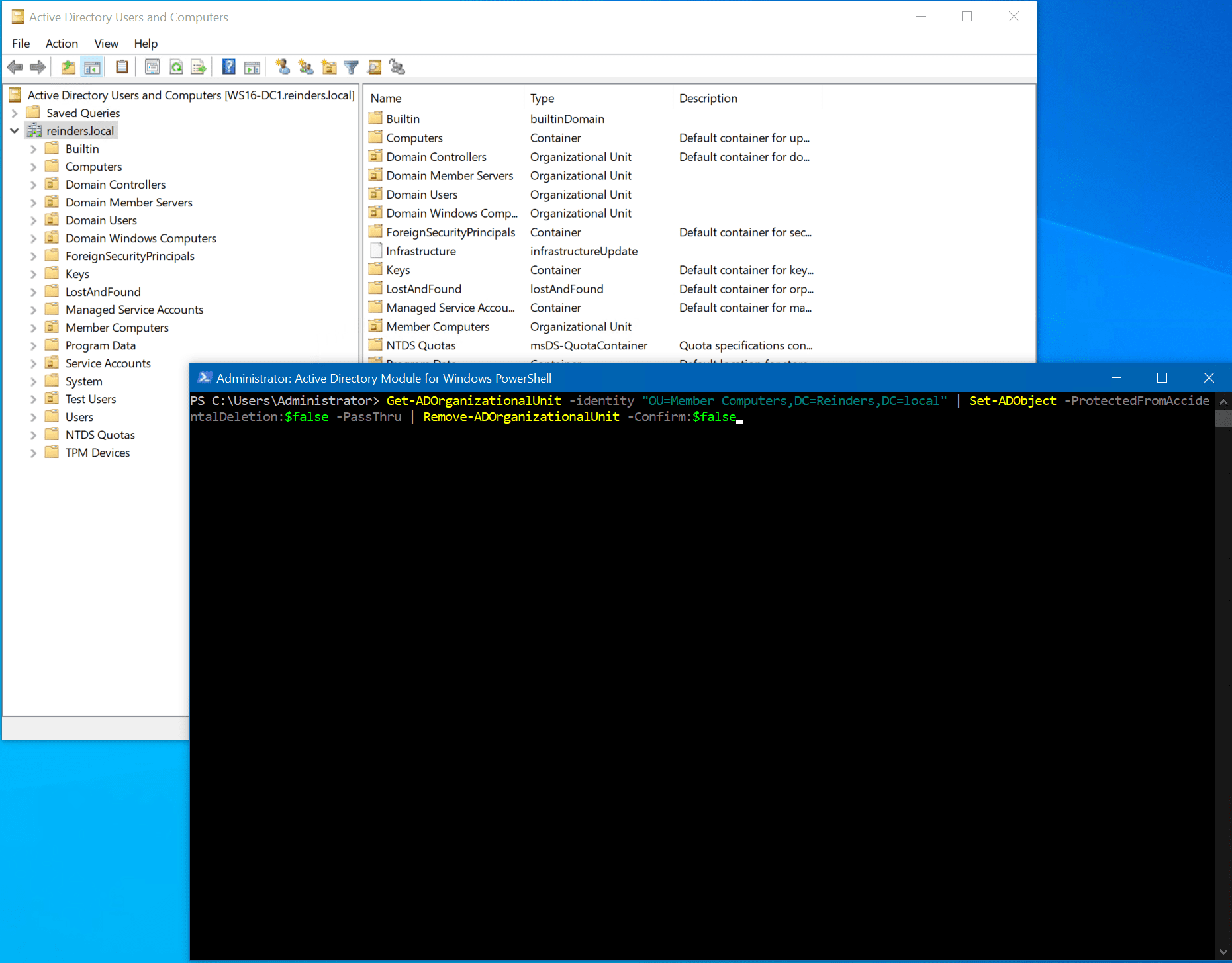
Task: Toggle Show/Hide Action Pane icon
Action: [252, 67]
